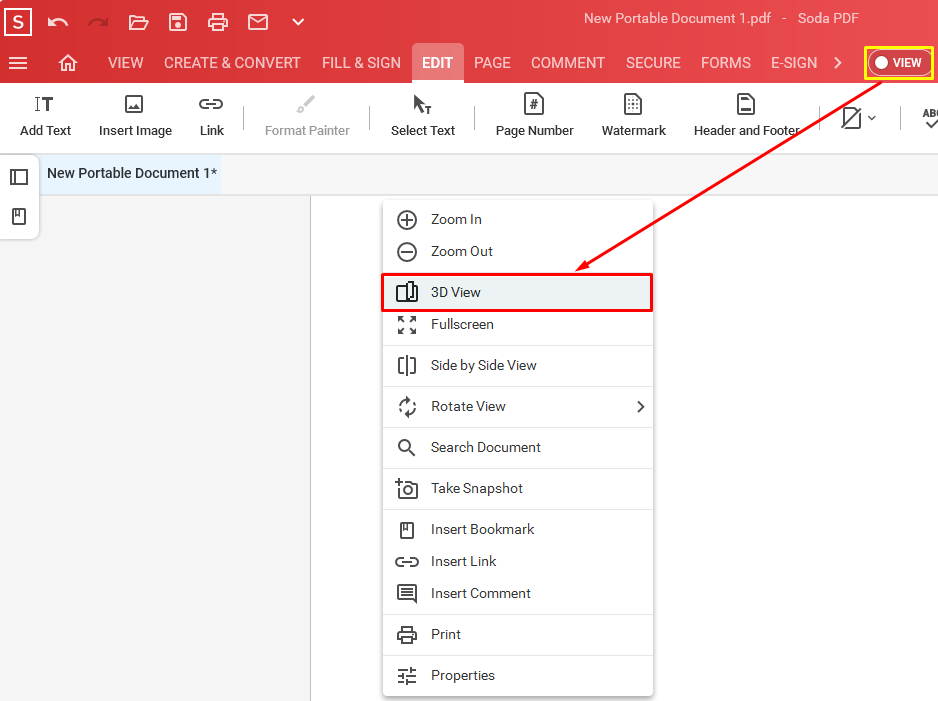Screen dimensions: 938x701
Task: Reveal hidden ribbon tabs after E-SIGN
Action: (x=839, y=62)
